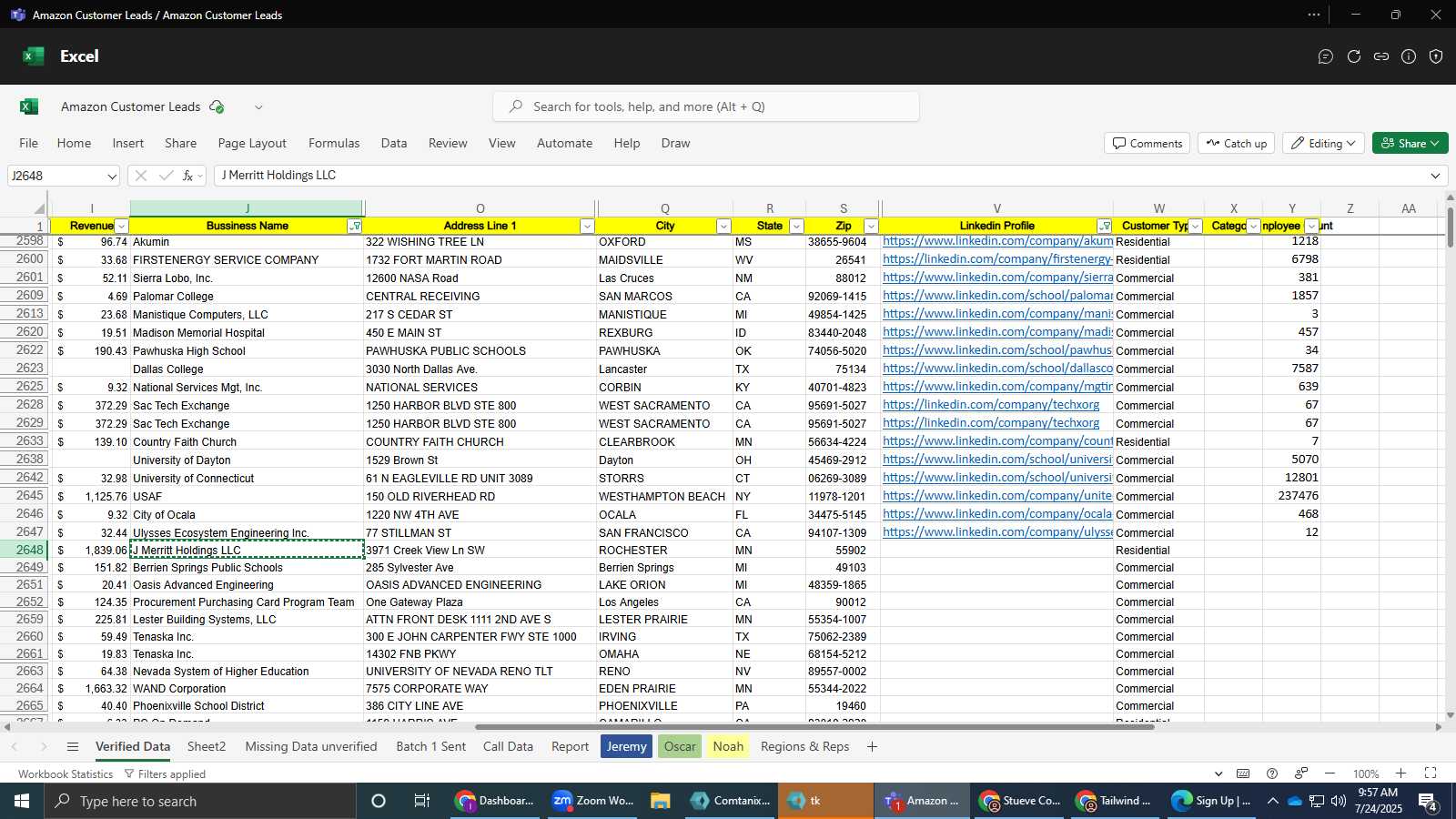Click the Windows taskbar search box
The width and height of the screenshot is (1456, 819).
[x=200, y=801]
